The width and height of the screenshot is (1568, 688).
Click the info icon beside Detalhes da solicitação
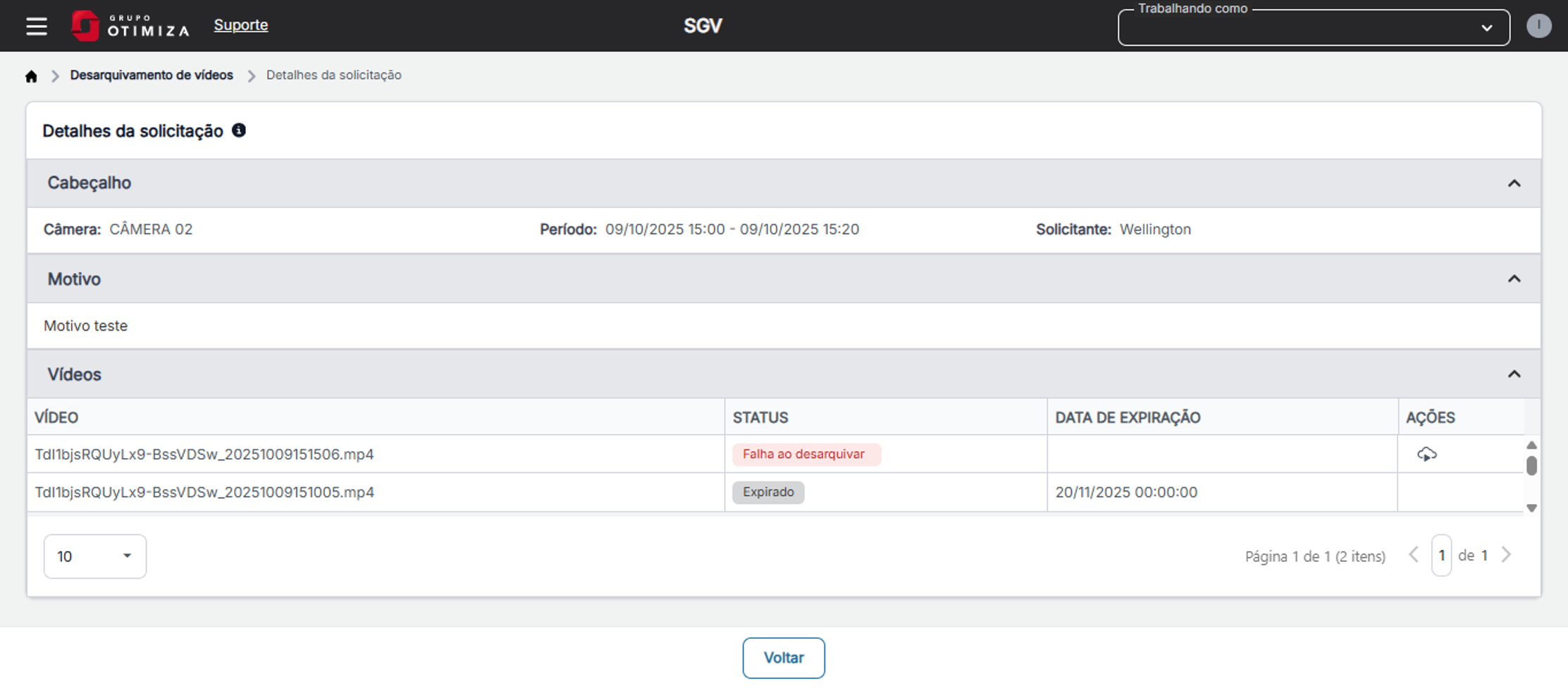(239, 130)
